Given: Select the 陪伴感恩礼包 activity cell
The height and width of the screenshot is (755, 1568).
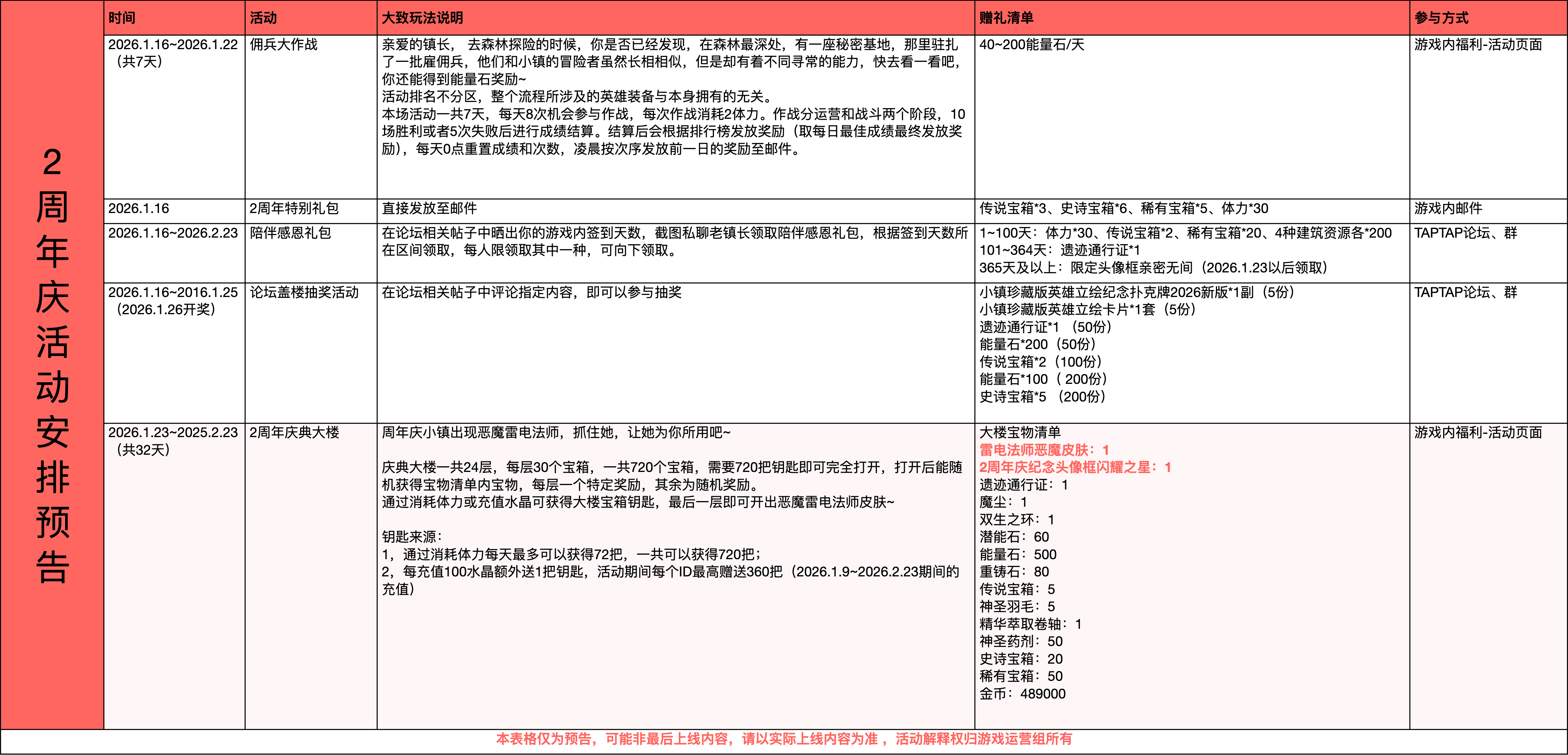Looking at the screenshot, I should click(x=290, y=233).
